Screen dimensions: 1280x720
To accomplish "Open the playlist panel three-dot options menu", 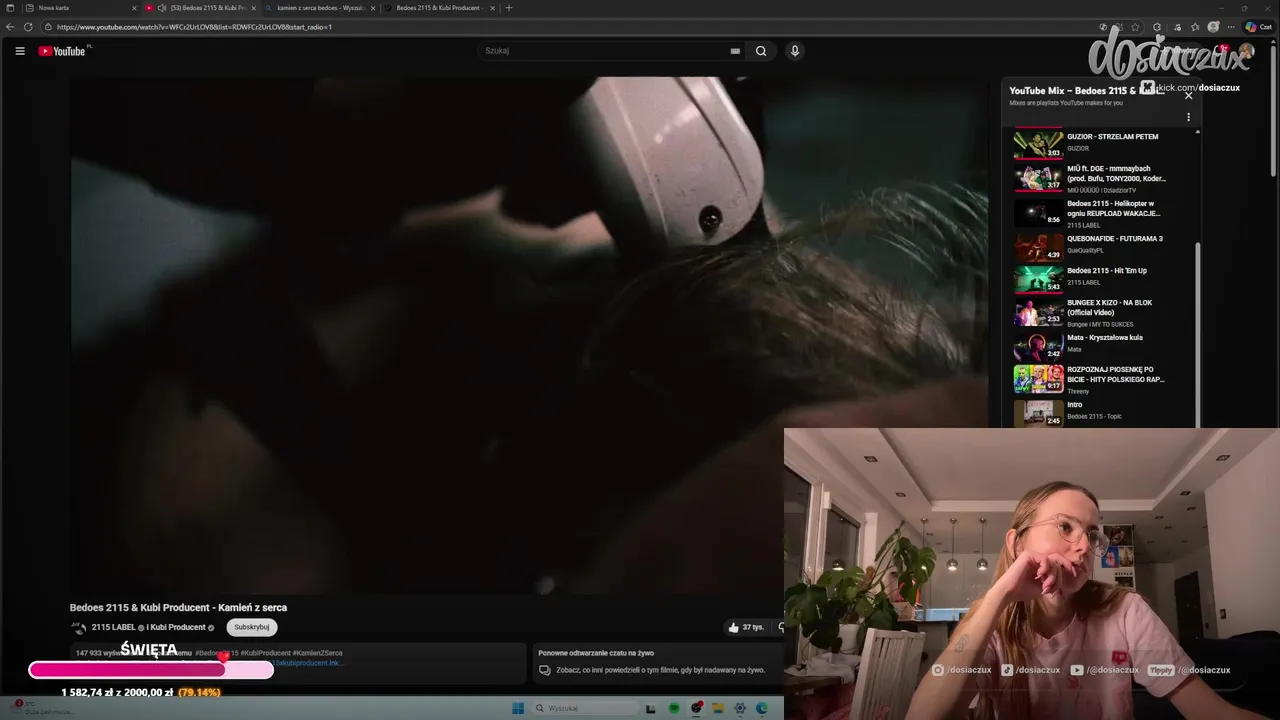I will point(1188,117).
